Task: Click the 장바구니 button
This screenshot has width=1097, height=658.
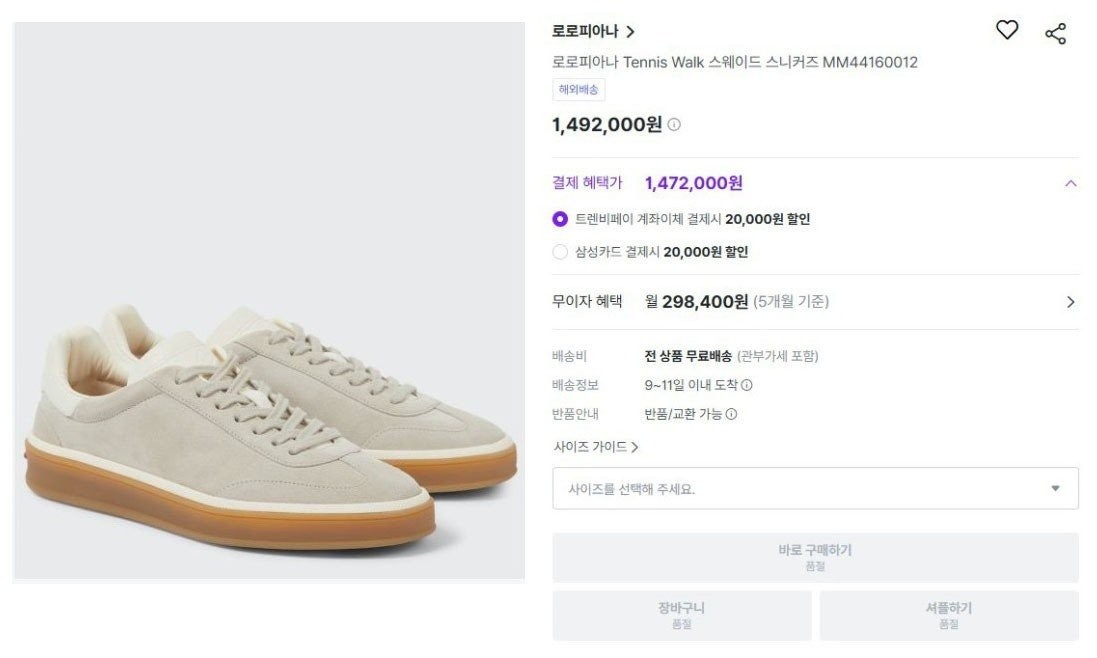Action: tap(681, 615)
